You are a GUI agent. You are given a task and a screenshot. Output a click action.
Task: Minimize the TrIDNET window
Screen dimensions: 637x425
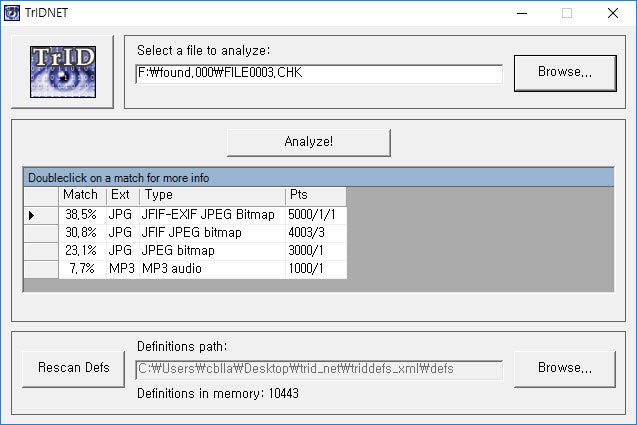point(520,13)
